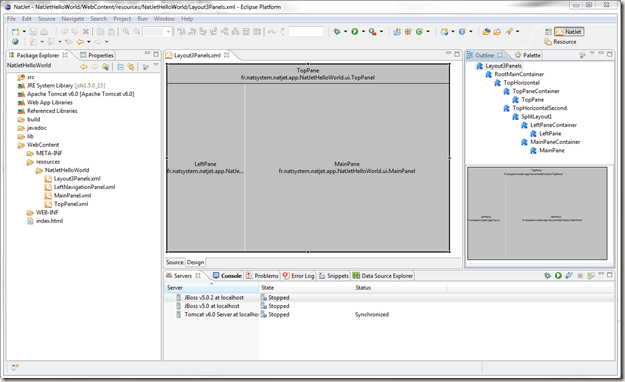The width and height of the screenshot is (625, 382).
Task: Switch to the Source editor tab
Action: pyautogui.click(x=175, y=262)
